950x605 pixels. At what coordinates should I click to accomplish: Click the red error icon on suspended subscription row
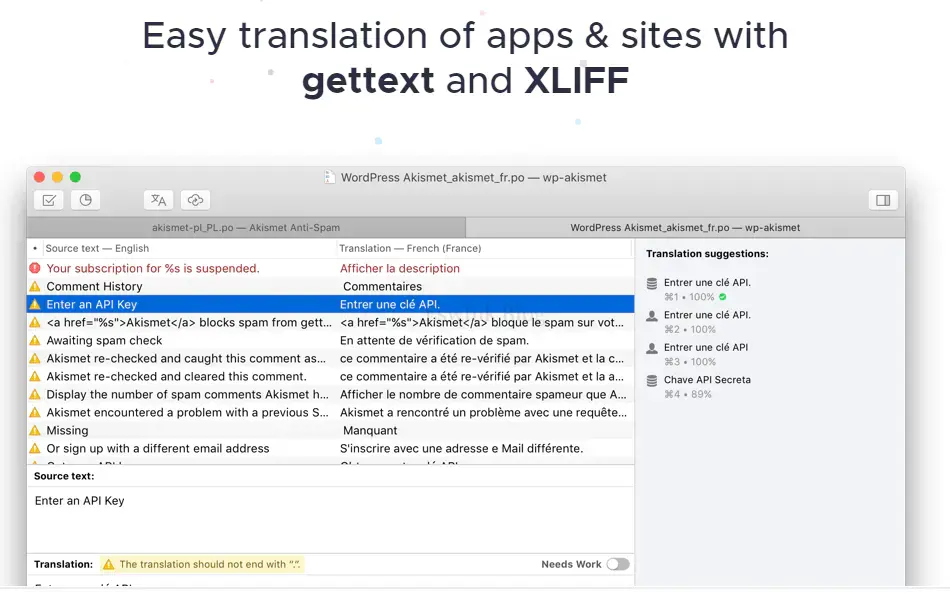click(35, 268)
